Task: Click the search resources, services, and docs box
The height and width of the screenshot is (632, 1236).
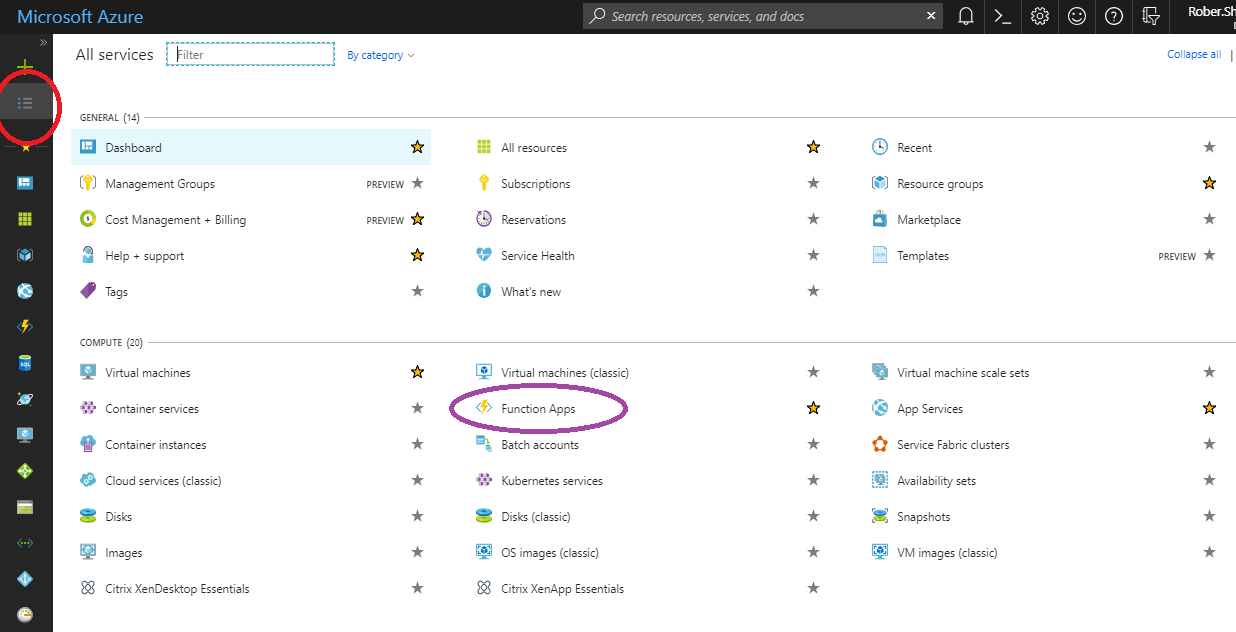Action: (764, 16)
